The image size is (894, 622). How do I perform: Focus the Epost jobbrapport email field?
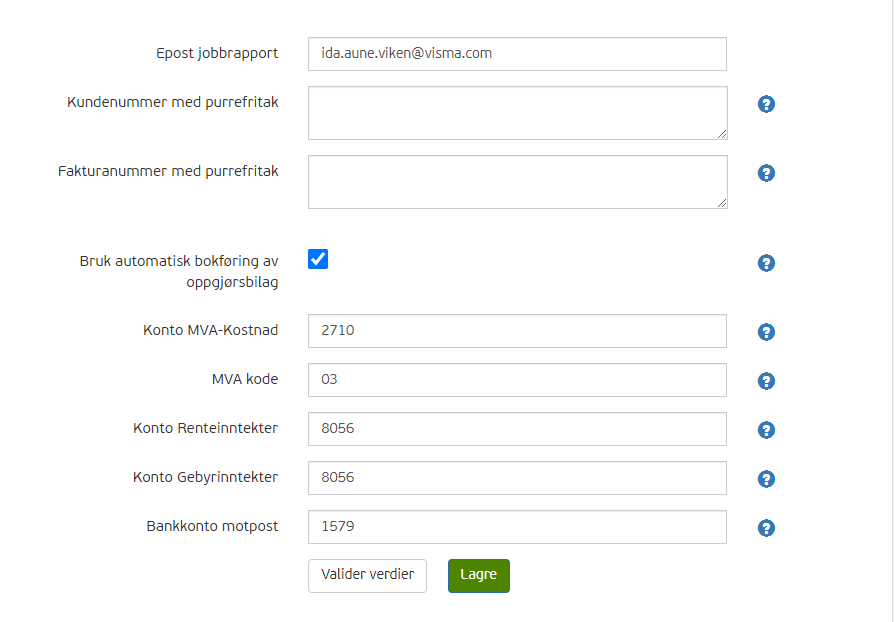click(517, 54)
